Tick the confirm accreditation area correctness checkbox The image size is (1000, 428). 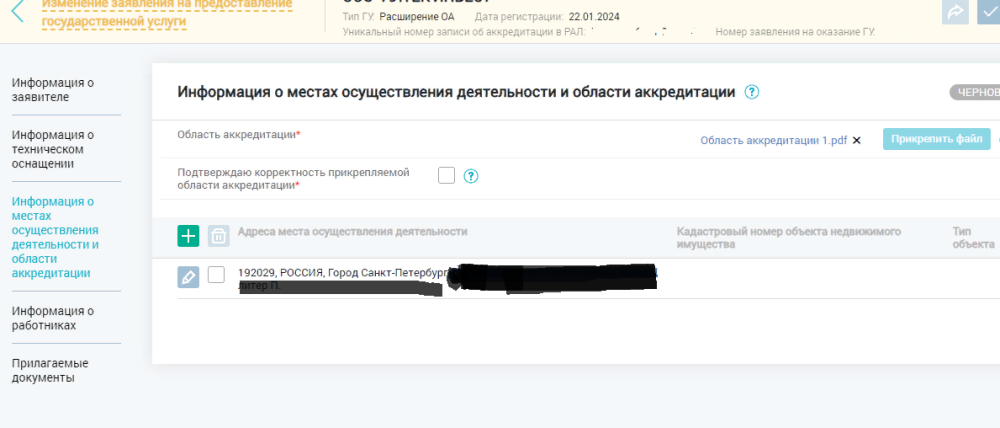pos(446,176)
